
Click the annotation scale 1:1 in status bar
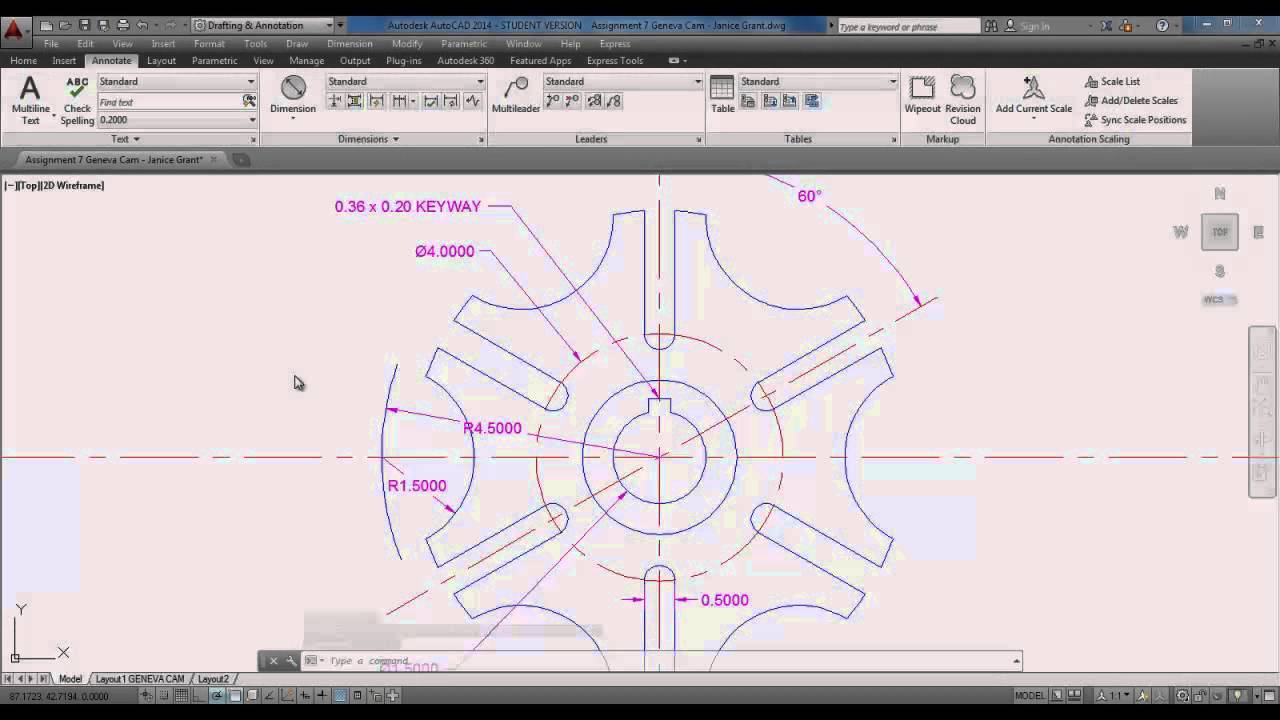click(1113, 695)
